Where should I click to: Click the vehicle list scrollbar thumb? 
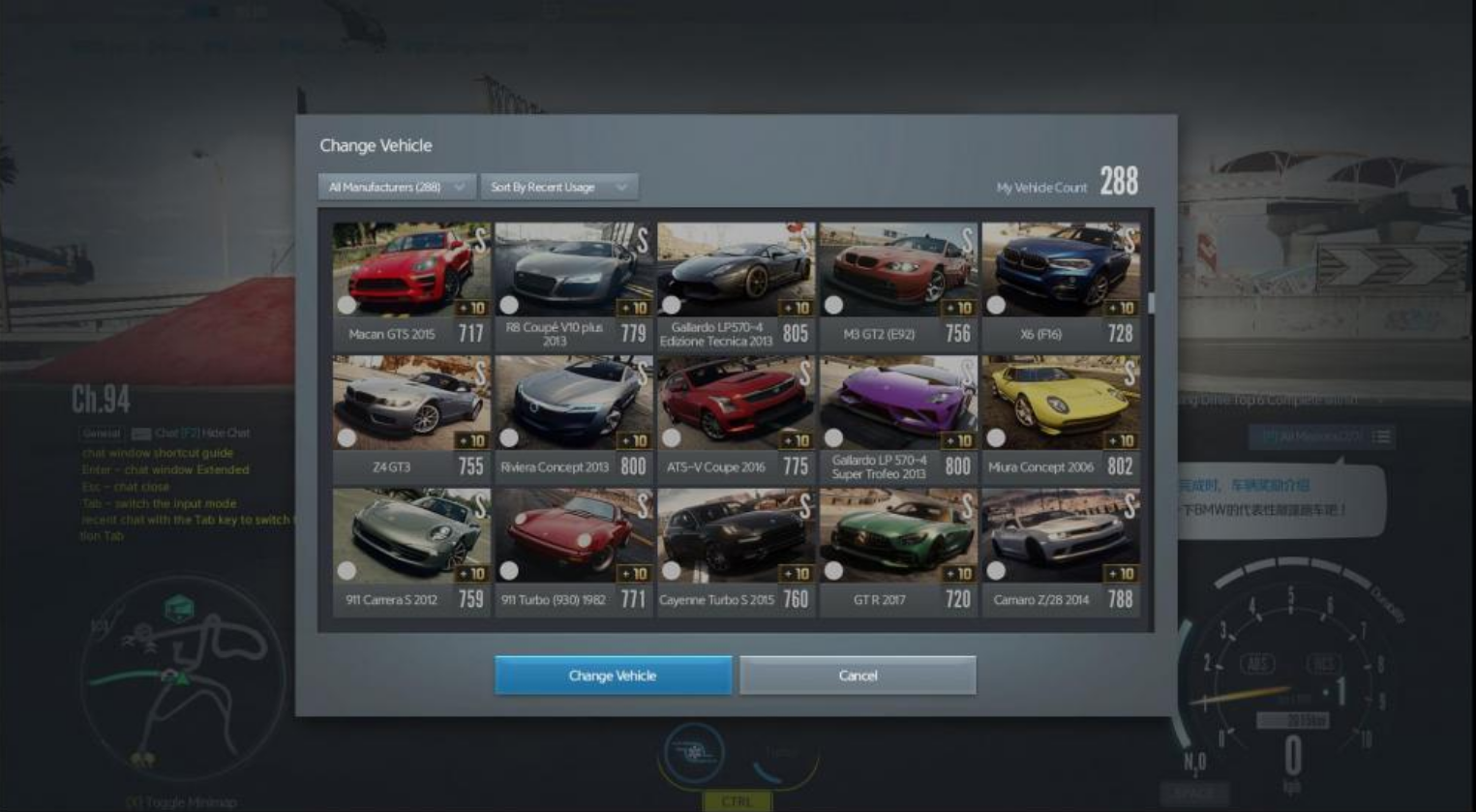click(x=1151, y=304)
